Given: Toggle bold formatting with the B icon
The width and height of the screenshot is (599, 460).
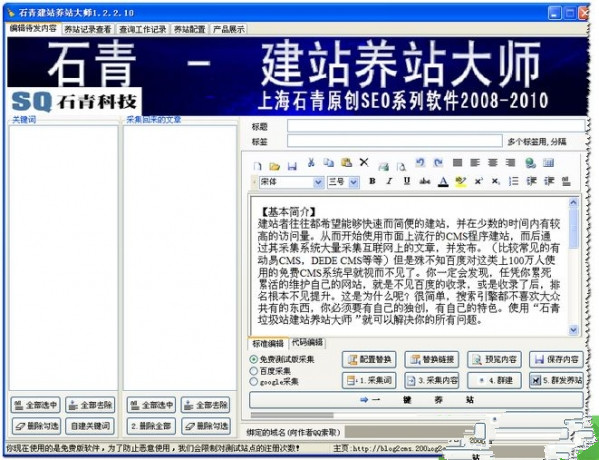Looking at the screenshot, I should click(x=372, y=181).
